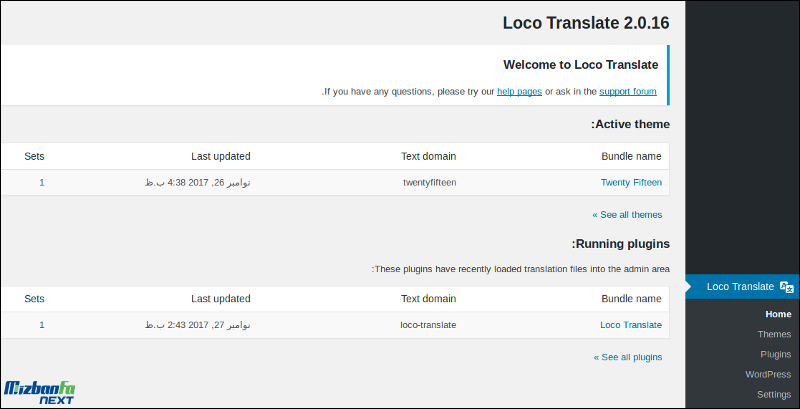Open Loco Translate Settings submenu item

click(774, 394)
